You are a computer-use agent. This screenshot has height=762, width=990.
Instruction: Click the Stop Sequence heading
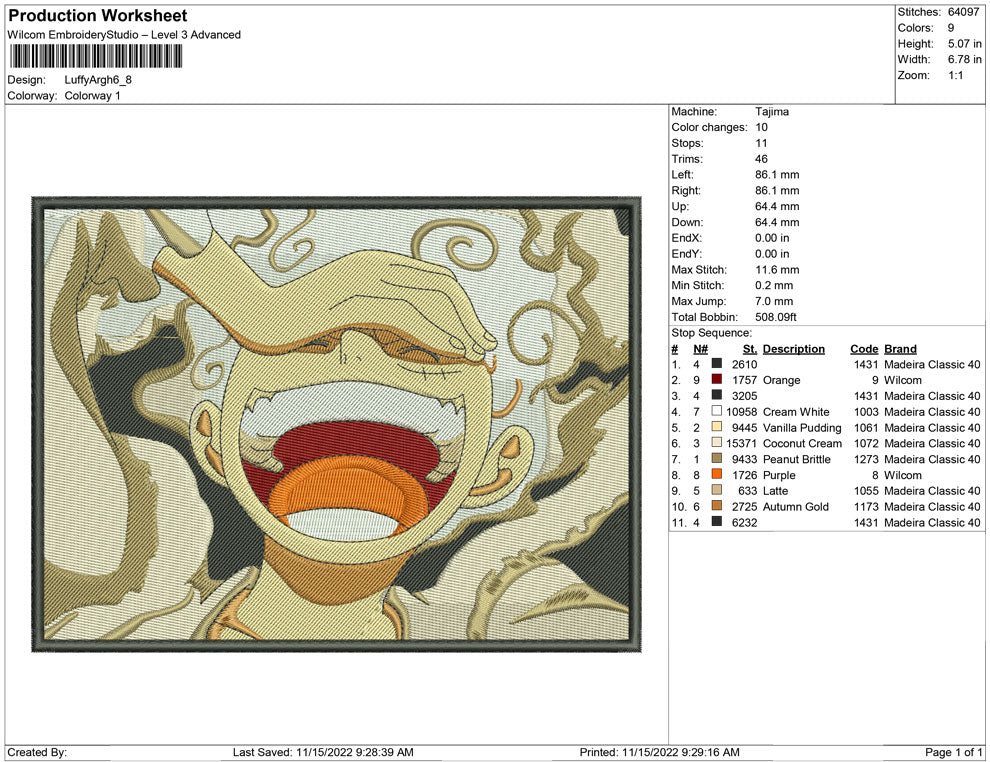pyautogui.click(x=712, y=333)
